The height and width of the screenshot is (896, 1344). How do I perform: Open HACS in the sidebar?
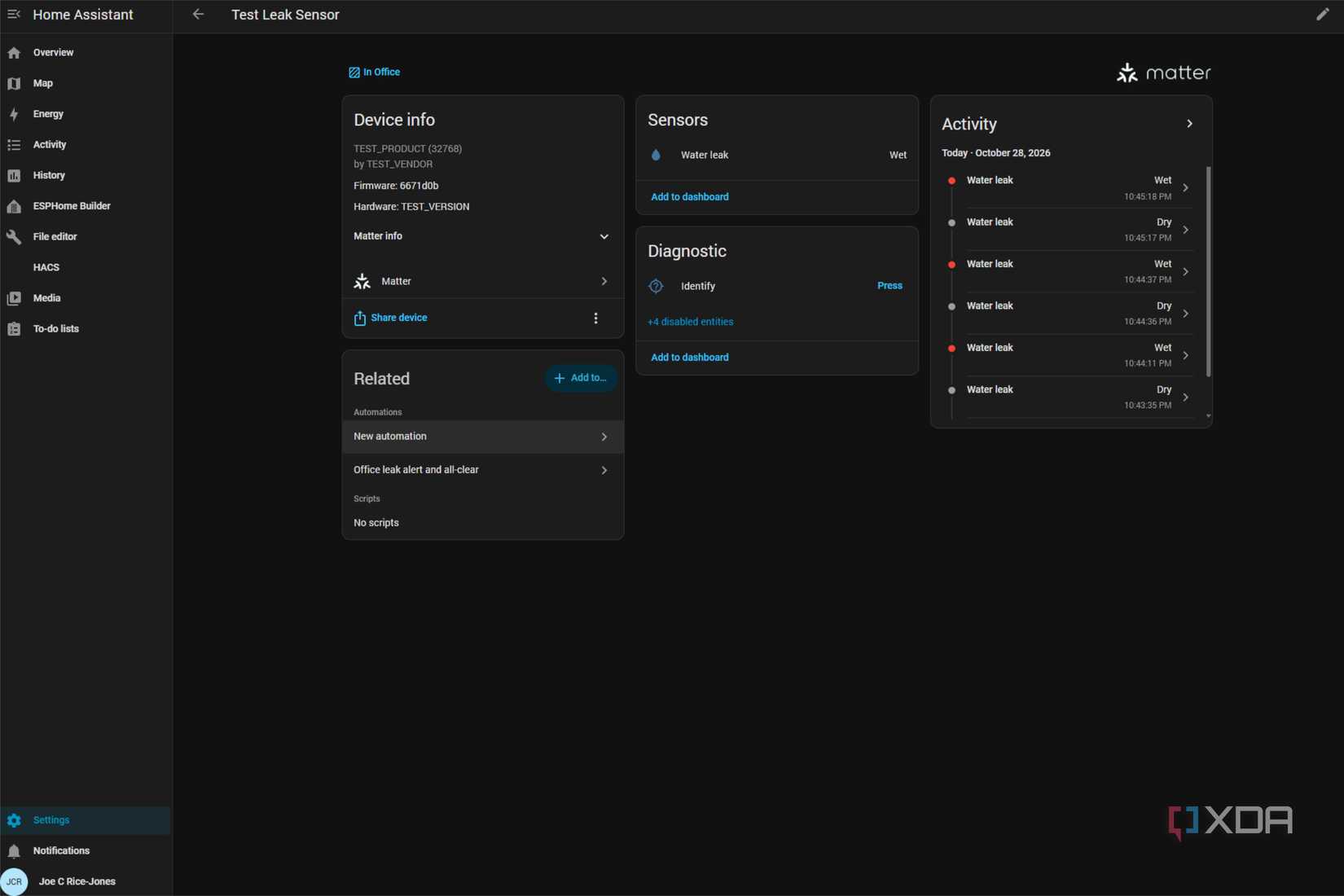[86, 267]
